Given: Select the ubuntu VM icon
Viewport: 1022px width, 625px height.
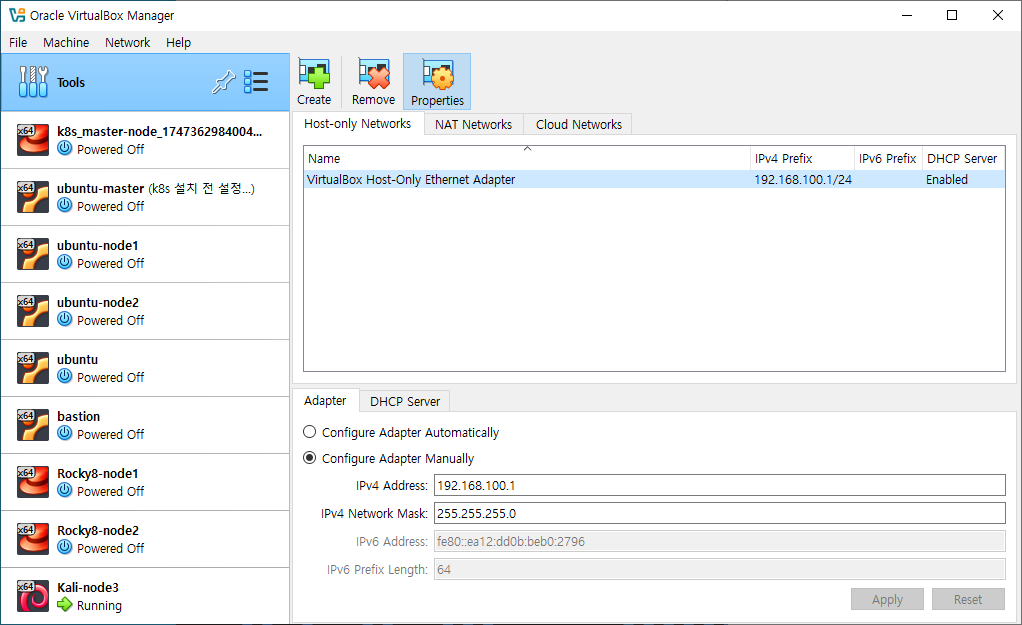Looking at the screenshot, I should [33, 368].
